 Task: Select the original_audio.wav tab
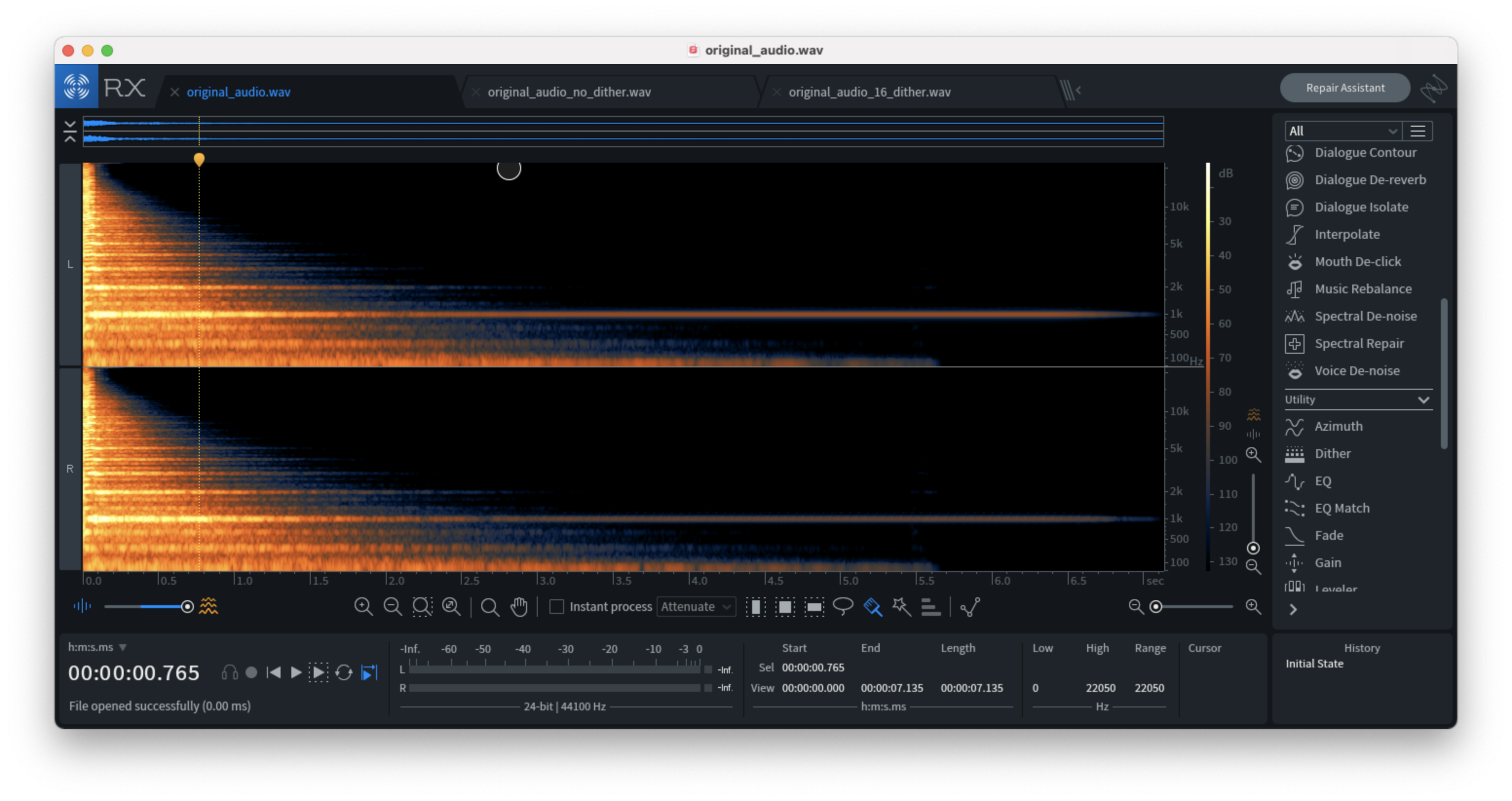[x=238, y=92]
